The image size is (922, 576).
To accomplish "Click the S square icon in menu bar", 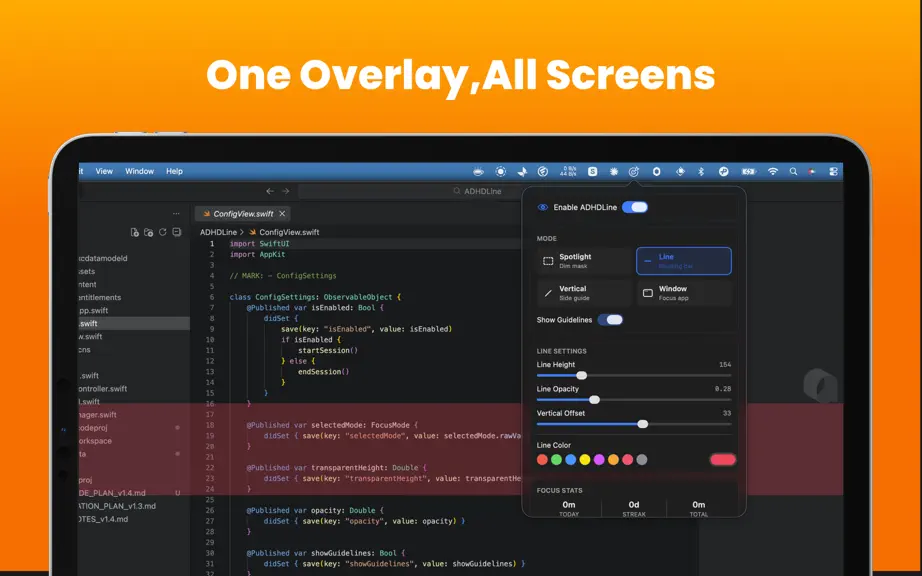I will coord(593,172).
